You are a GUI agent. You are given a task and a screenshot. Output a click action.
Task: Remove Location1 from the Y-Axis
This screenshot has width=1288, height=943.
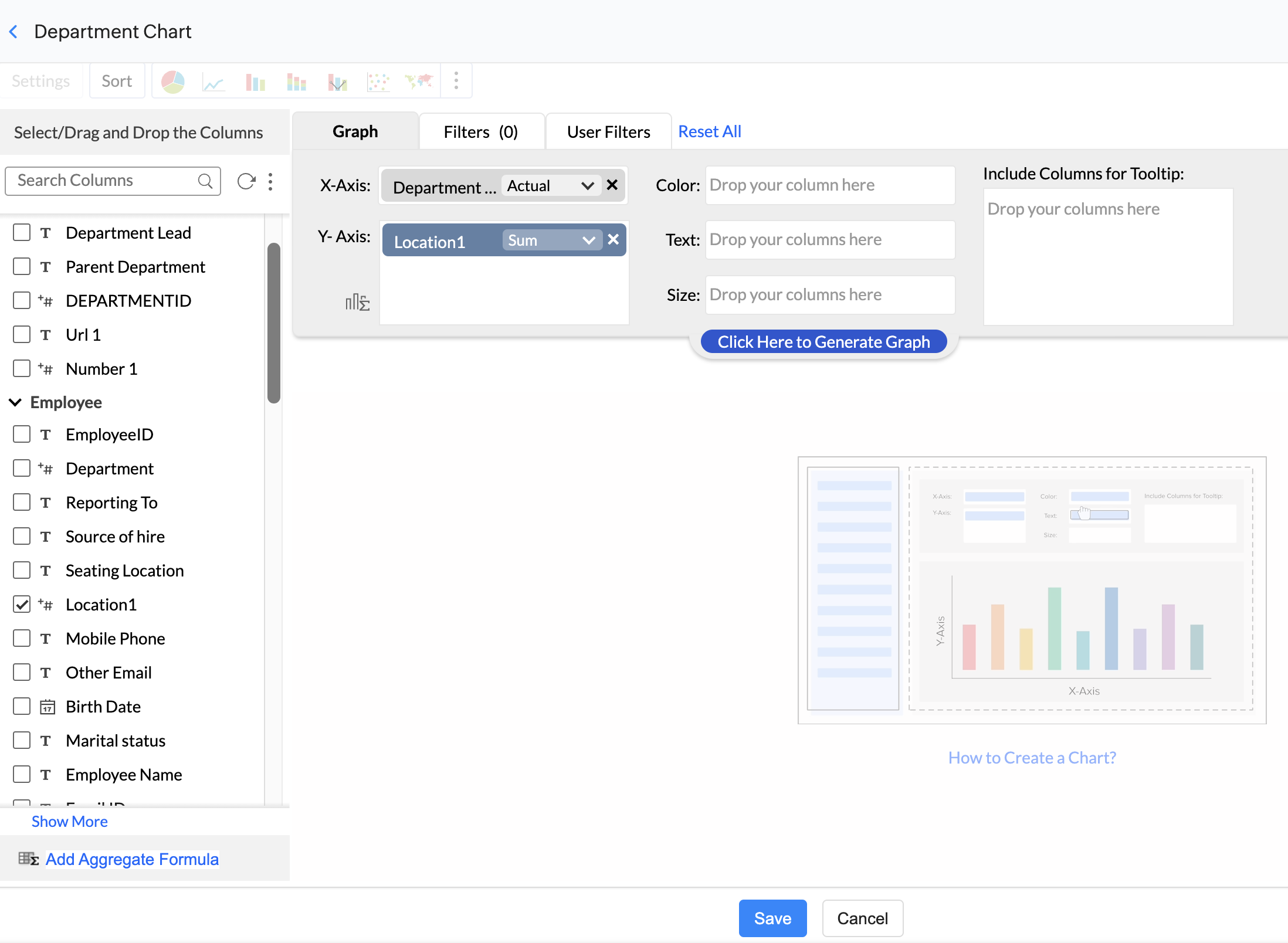[614, 239]
